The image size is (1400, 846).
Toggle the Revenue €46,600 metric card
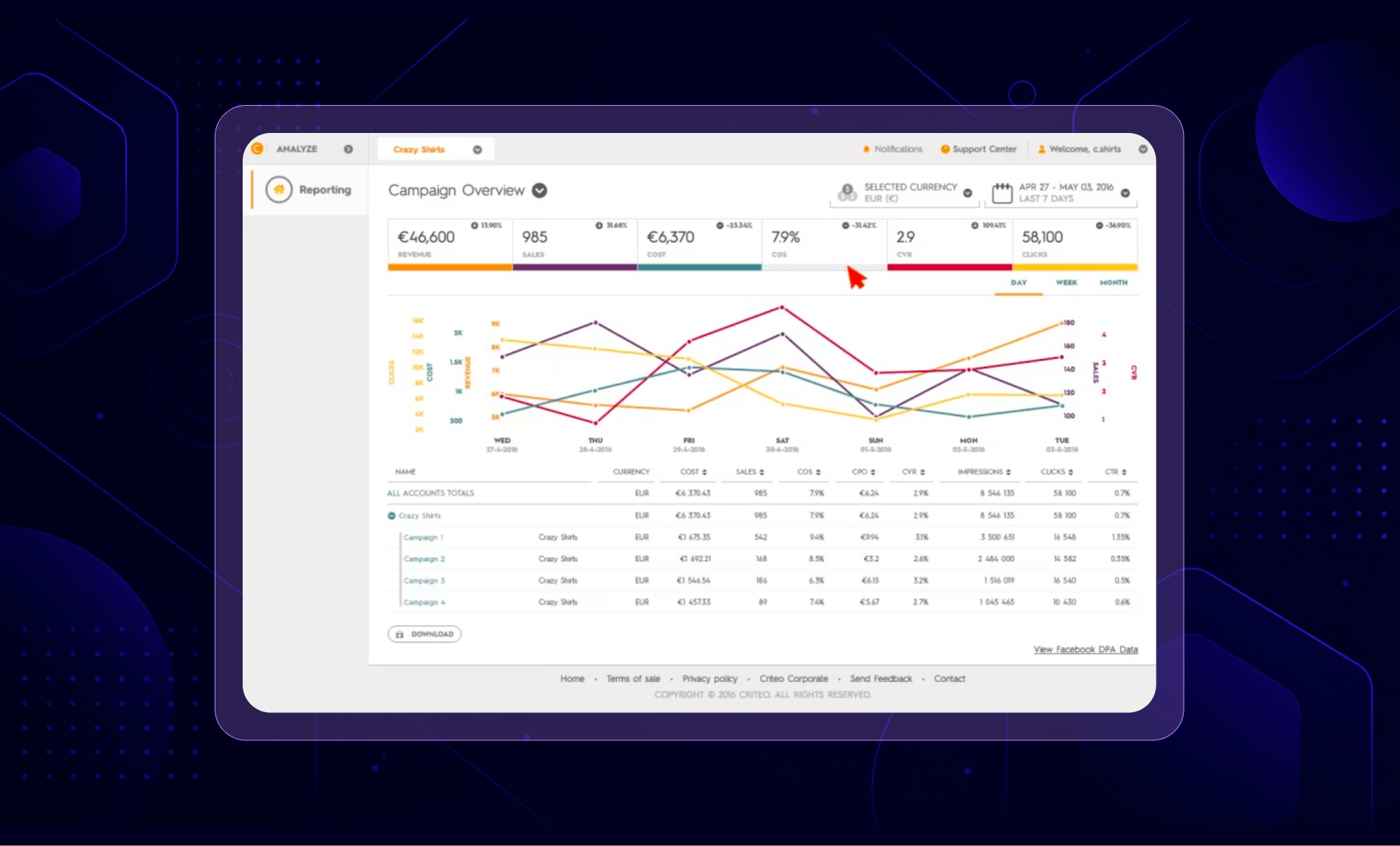pyautogui.click(x=450, y=244)
